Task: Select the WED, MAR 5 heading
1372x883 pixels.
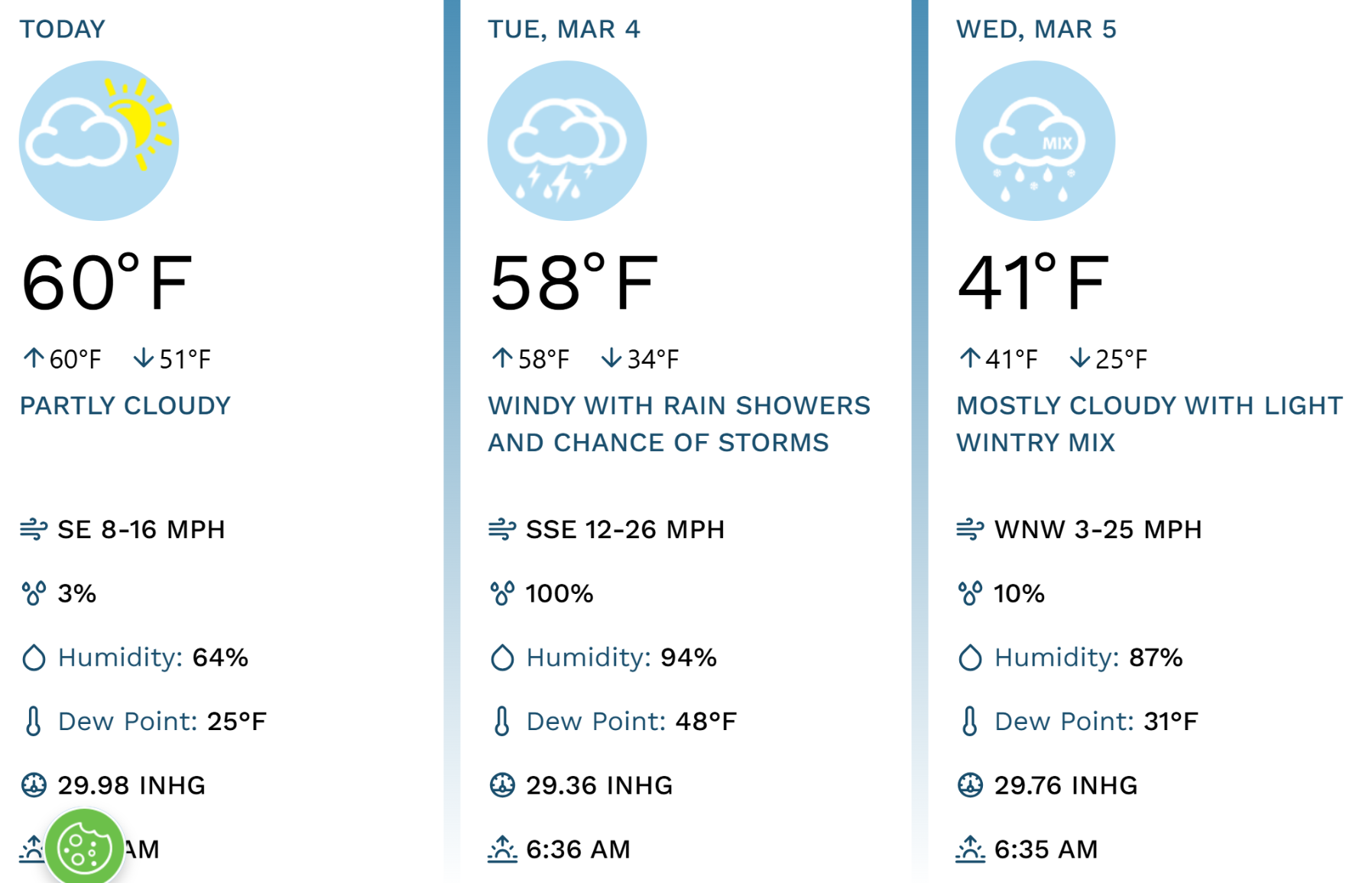Action: tap(1036, 29)
